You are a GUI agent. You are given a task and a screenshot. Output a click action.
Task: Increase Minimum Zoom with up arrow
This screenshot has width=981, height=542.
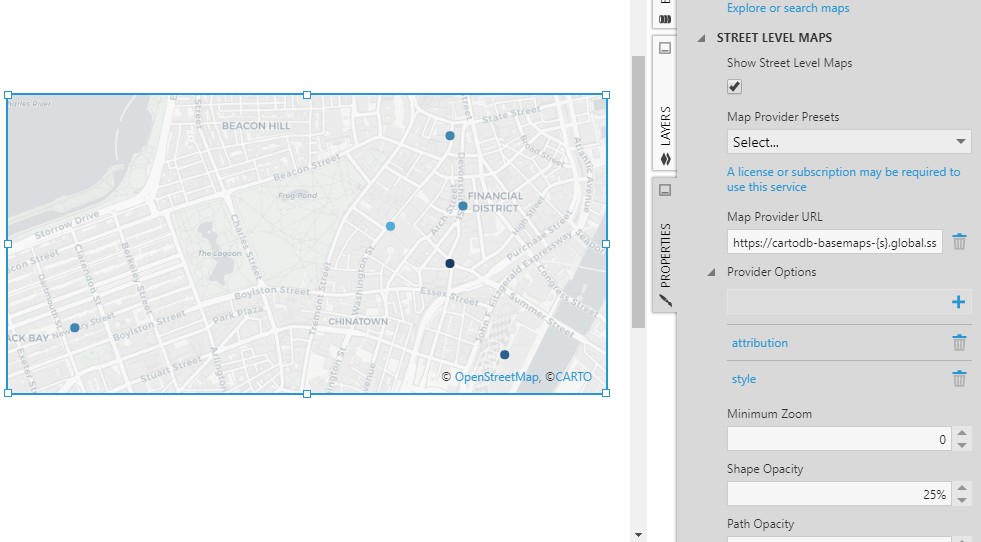click(x=961, y=434)
